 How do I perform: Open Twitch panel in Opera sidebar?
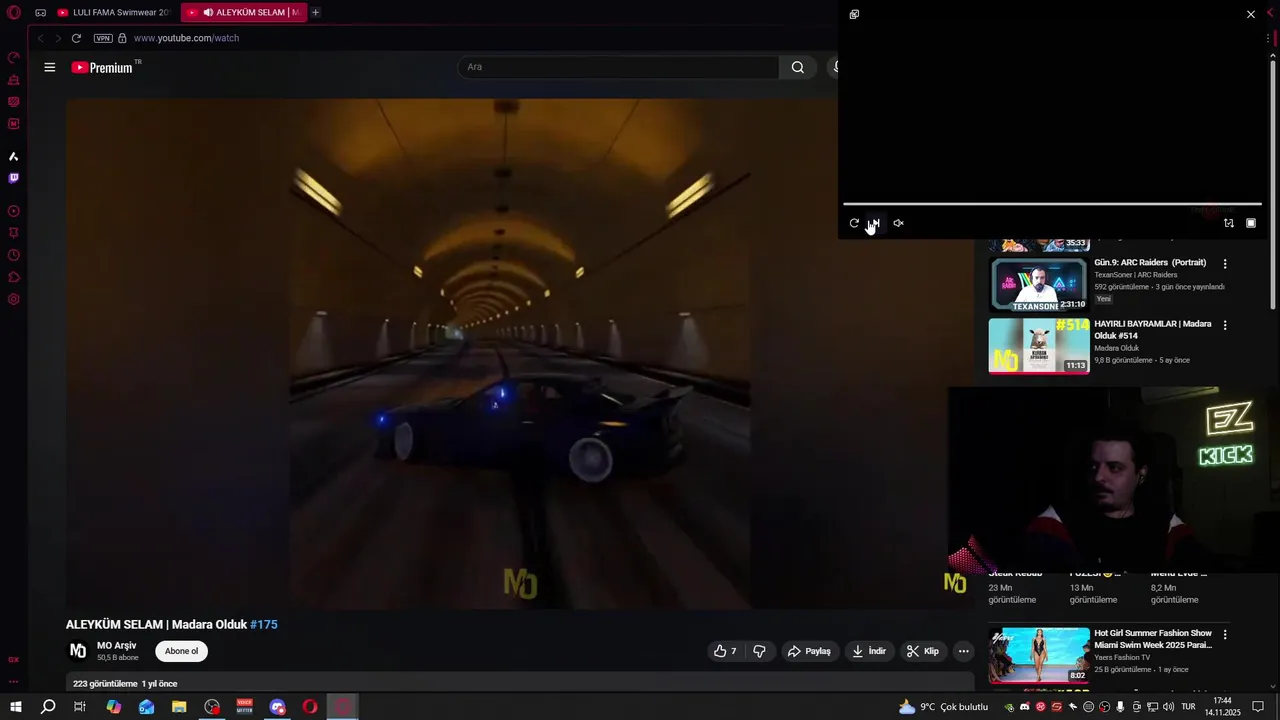coord(14,178)
